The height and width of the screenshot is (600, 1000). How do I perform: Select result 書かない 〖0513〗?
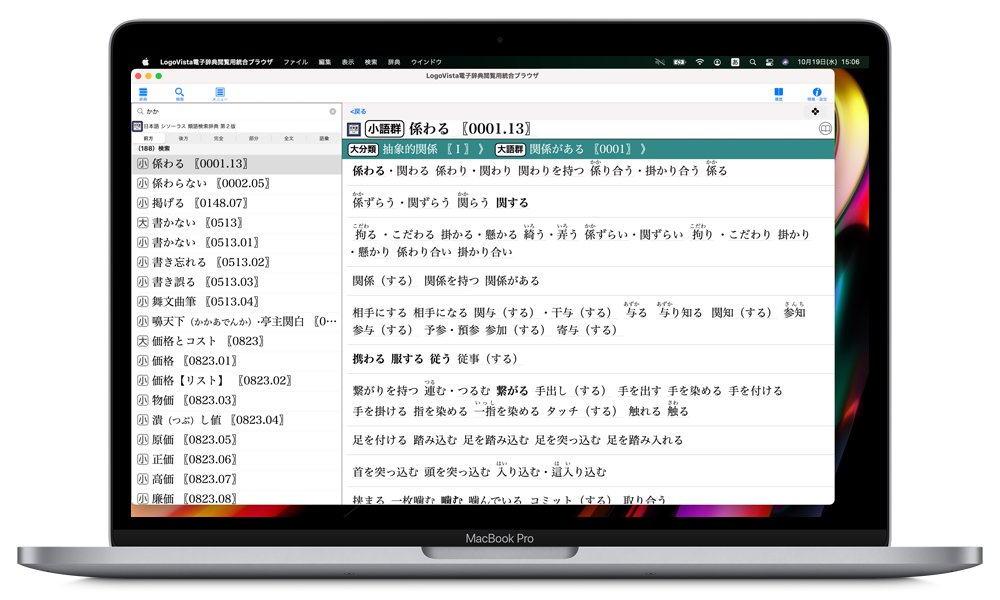point(237,223)
